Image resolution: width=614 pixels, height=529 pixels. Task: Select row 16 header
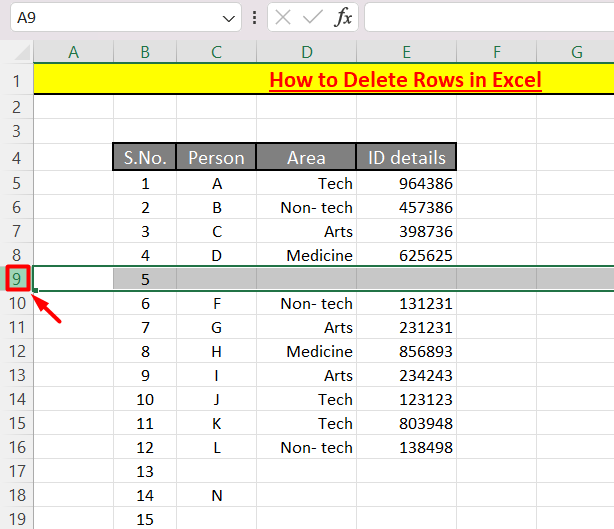pos(16,447)
